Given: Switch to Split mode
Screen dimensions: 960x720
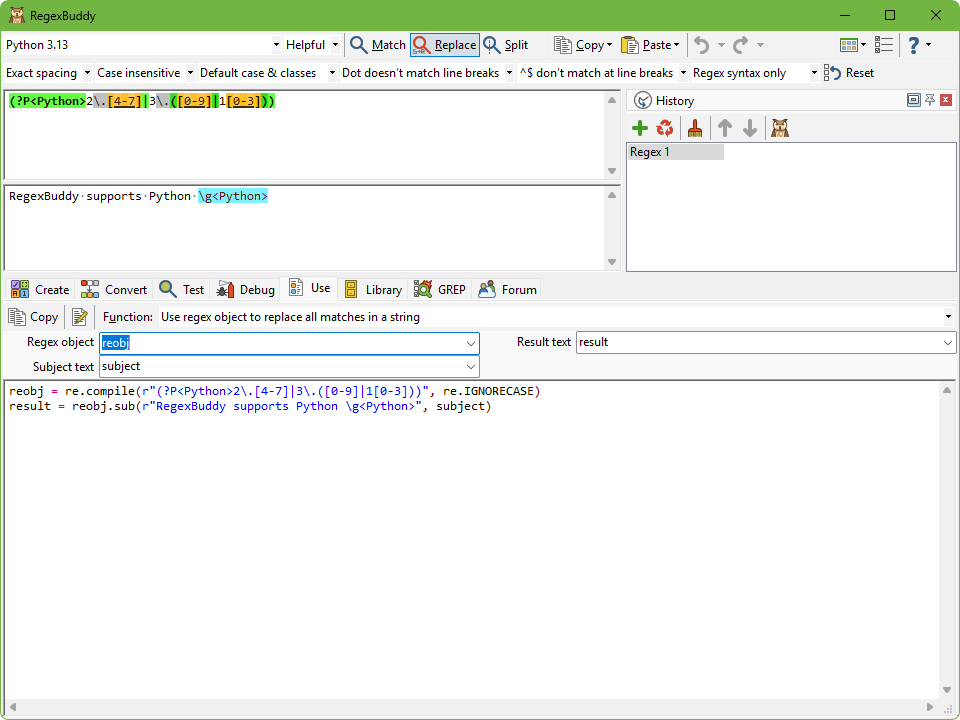Looking at the screenshot, I should coord(506,45).
